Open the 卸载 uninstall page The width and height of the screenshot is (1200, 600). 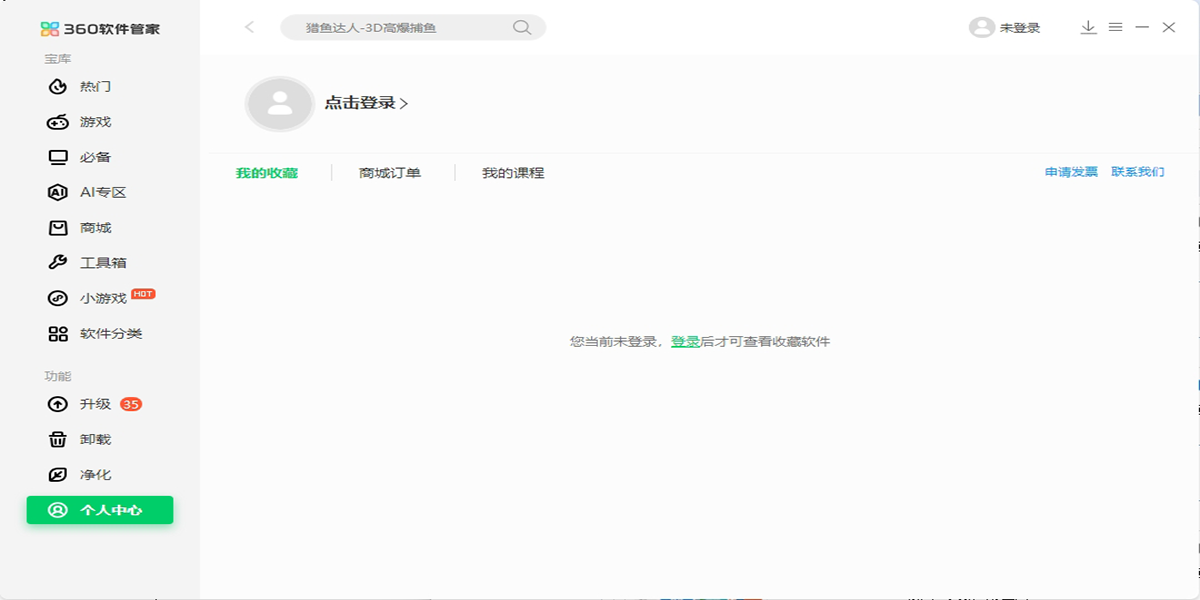point(95,440)
